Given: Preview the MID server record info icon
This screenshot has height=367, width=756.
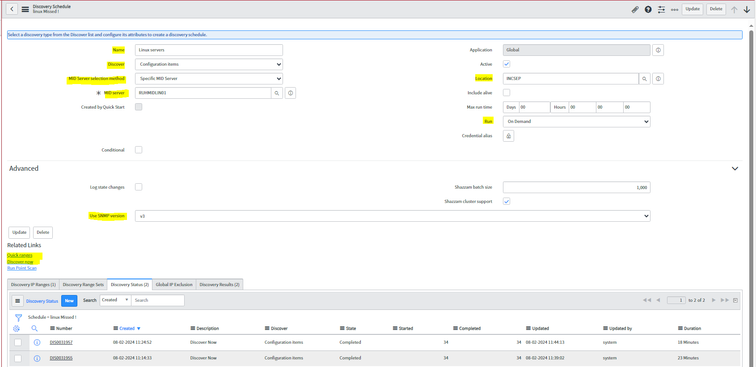Looking at the screenshot, I should click(290, 93).
